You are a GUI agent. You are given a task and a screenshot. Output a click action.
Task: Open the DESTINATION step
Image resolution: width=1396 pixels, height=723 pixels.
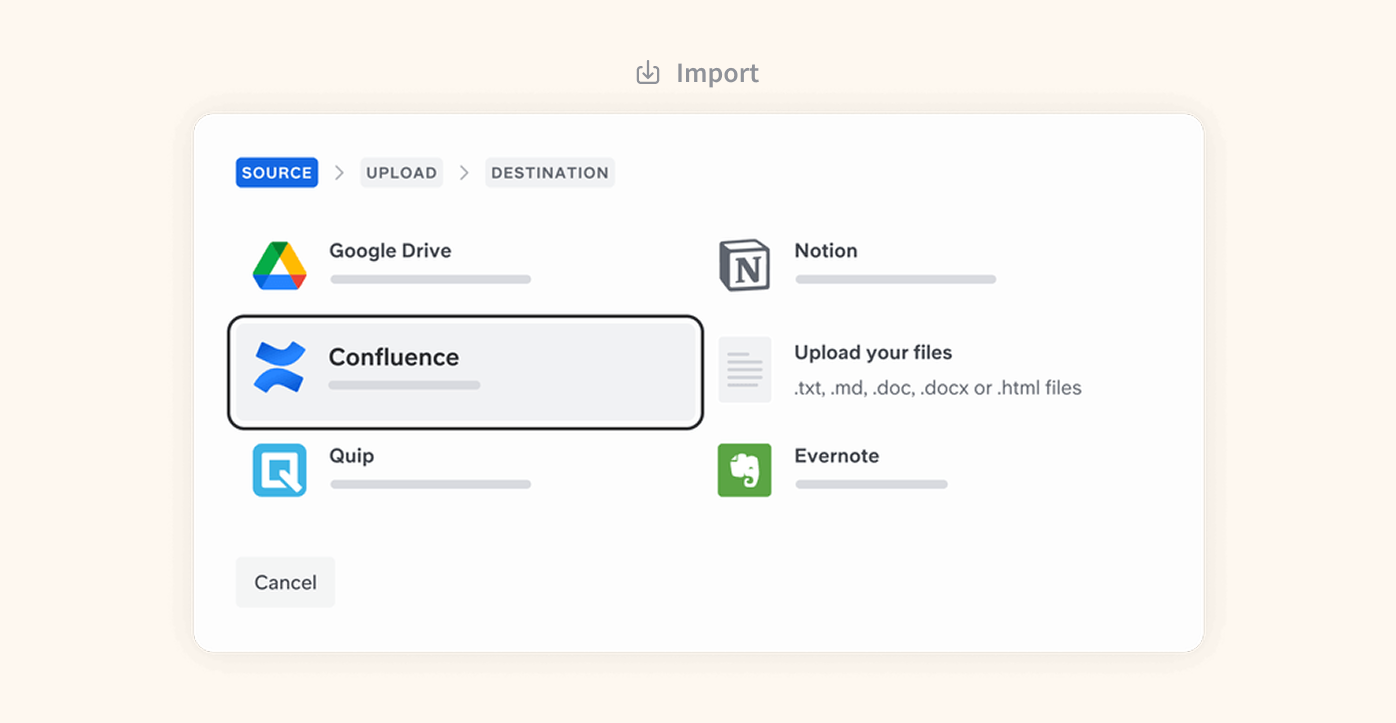click(549, 173)
